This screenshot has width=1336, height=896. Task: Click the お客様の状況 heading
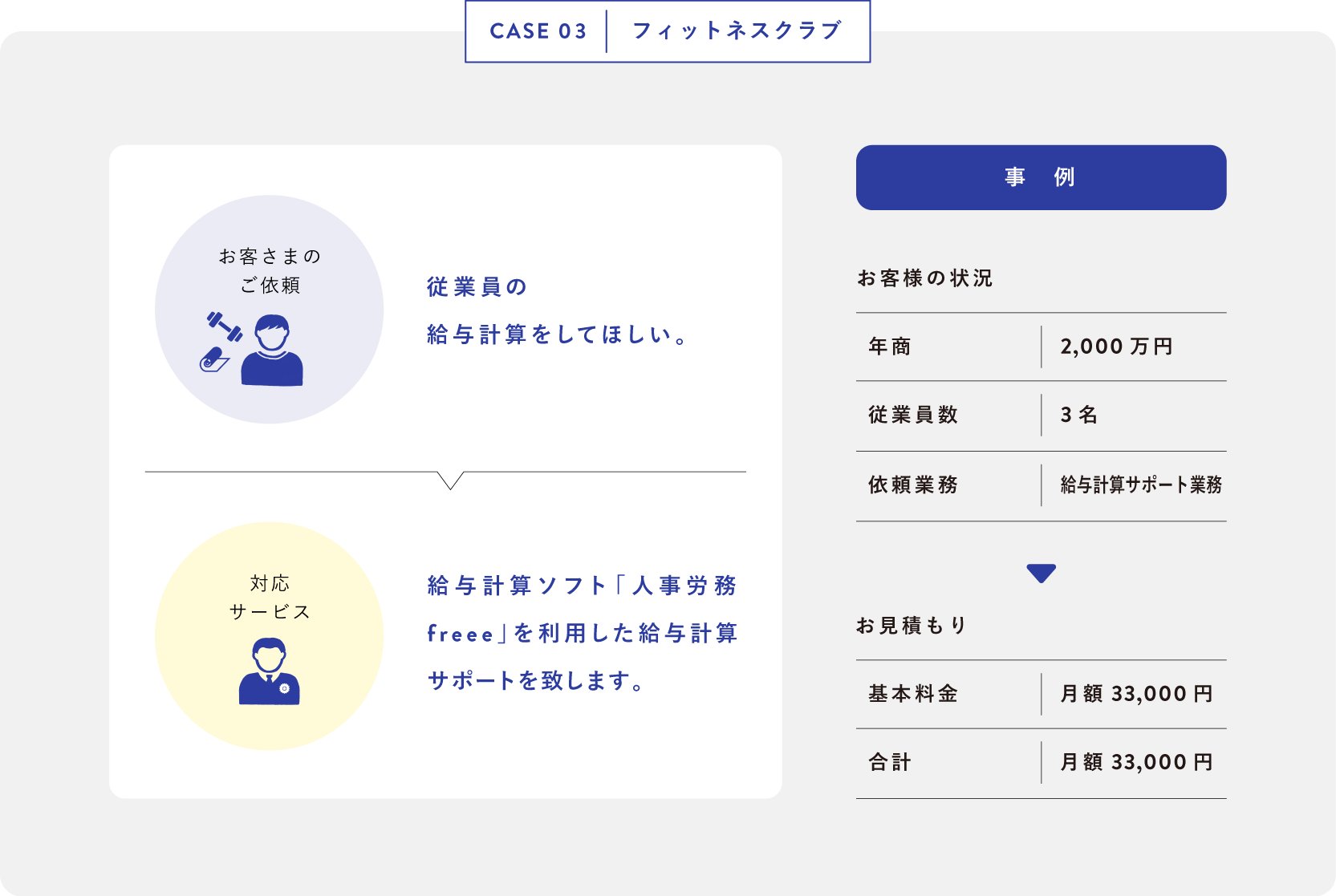pos(925,278)
